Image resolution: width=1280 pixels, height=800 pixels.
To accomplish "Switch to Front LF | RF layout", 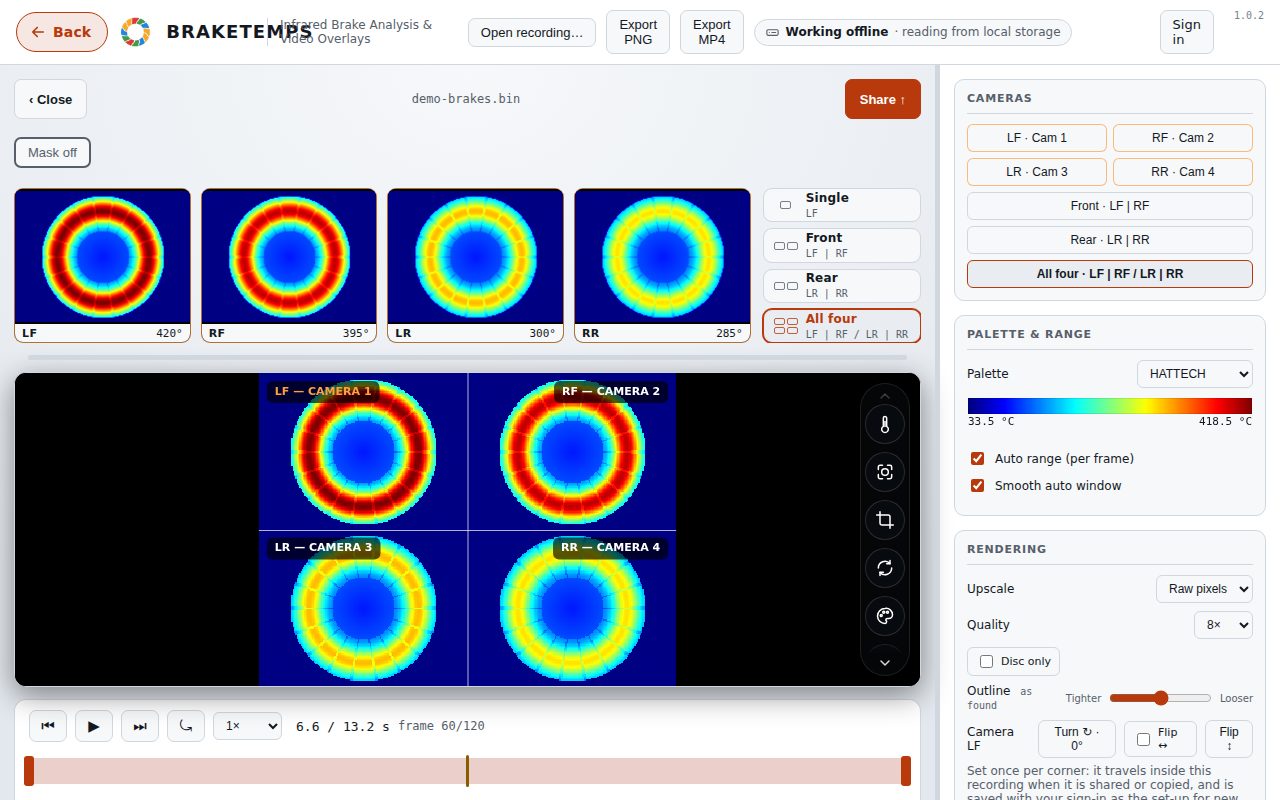I will (841, 245).
